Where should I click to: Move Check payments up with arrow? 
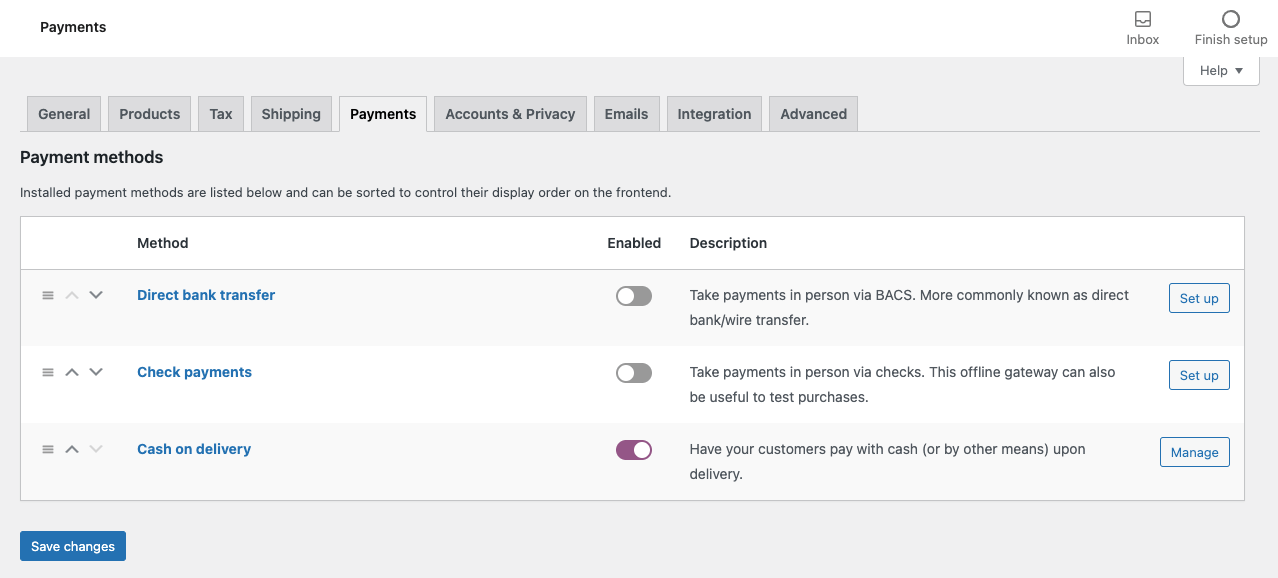click(72, 372)
